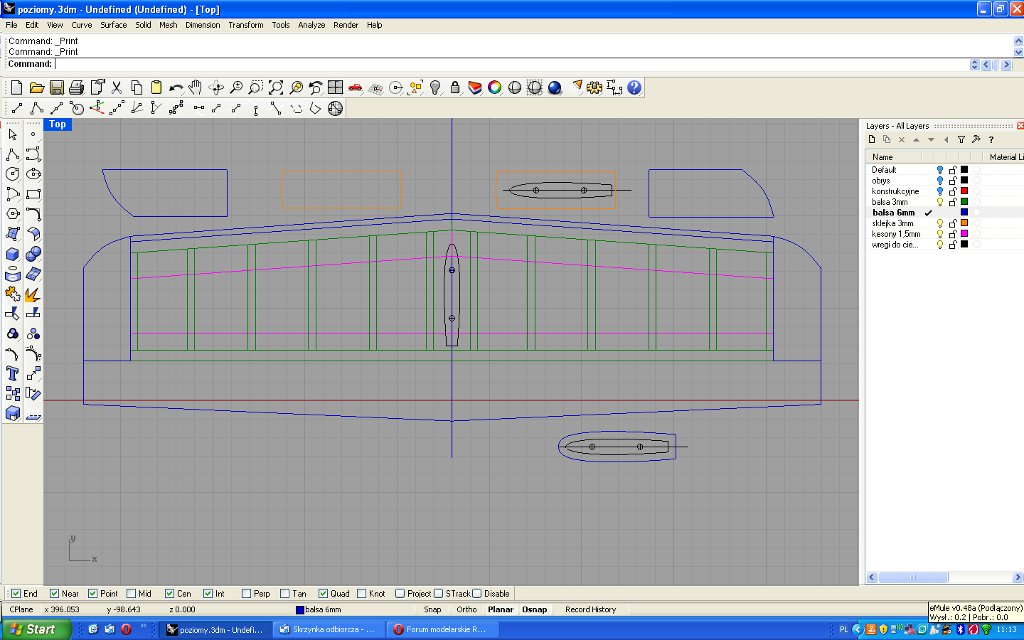Open the Surface menu
The width and height of the screenshot is (1024, 640).
pos(113,25)
